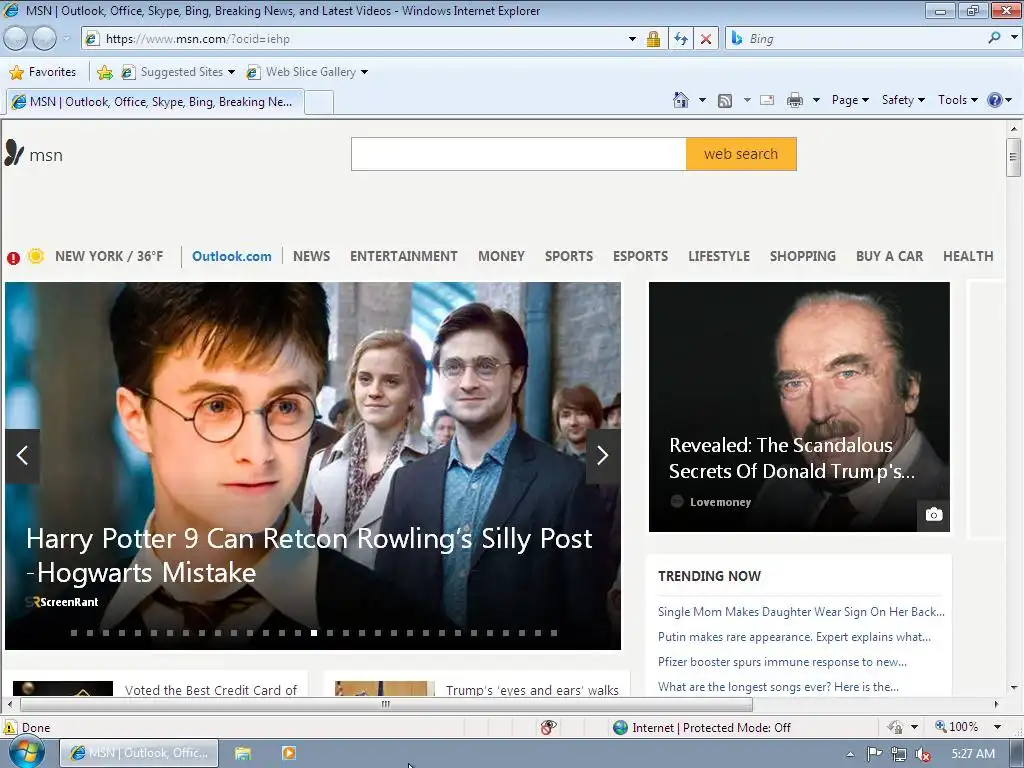Click the New York 36°F weather text

(x=109, y=256)
